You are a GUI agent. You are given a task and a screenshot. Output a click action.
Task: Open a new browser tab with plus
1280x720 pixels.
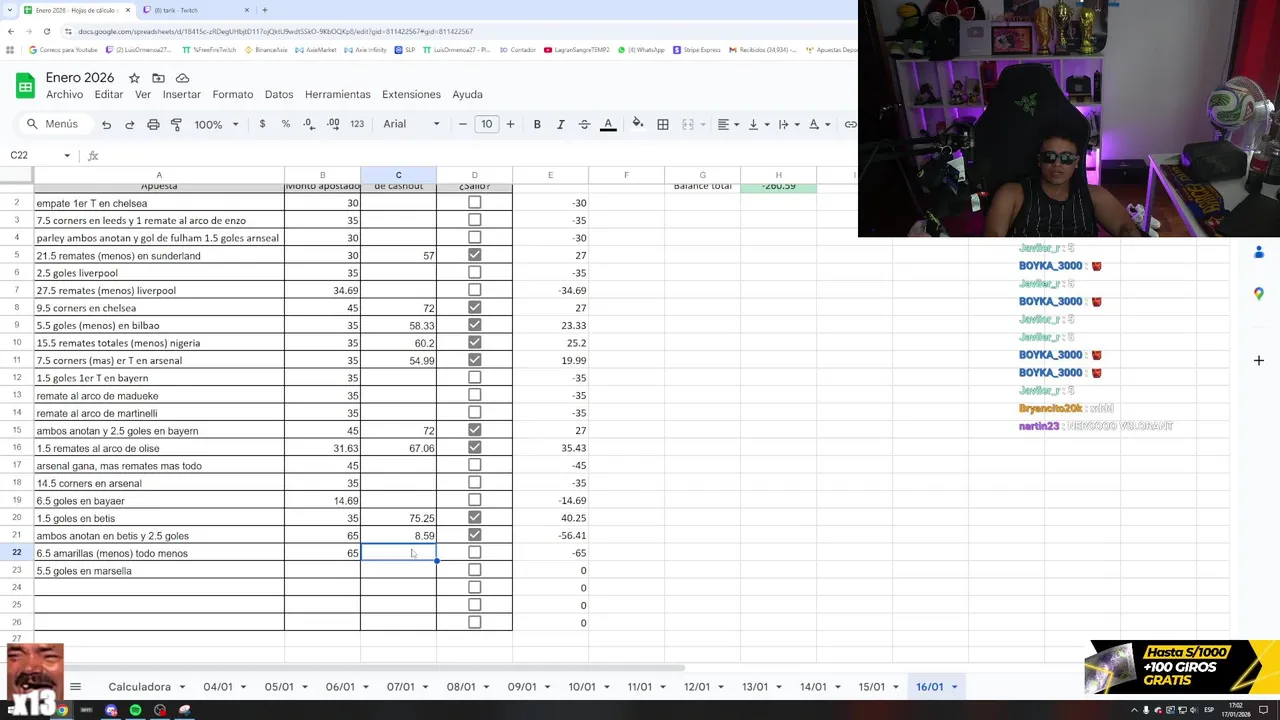pos(264,10)
